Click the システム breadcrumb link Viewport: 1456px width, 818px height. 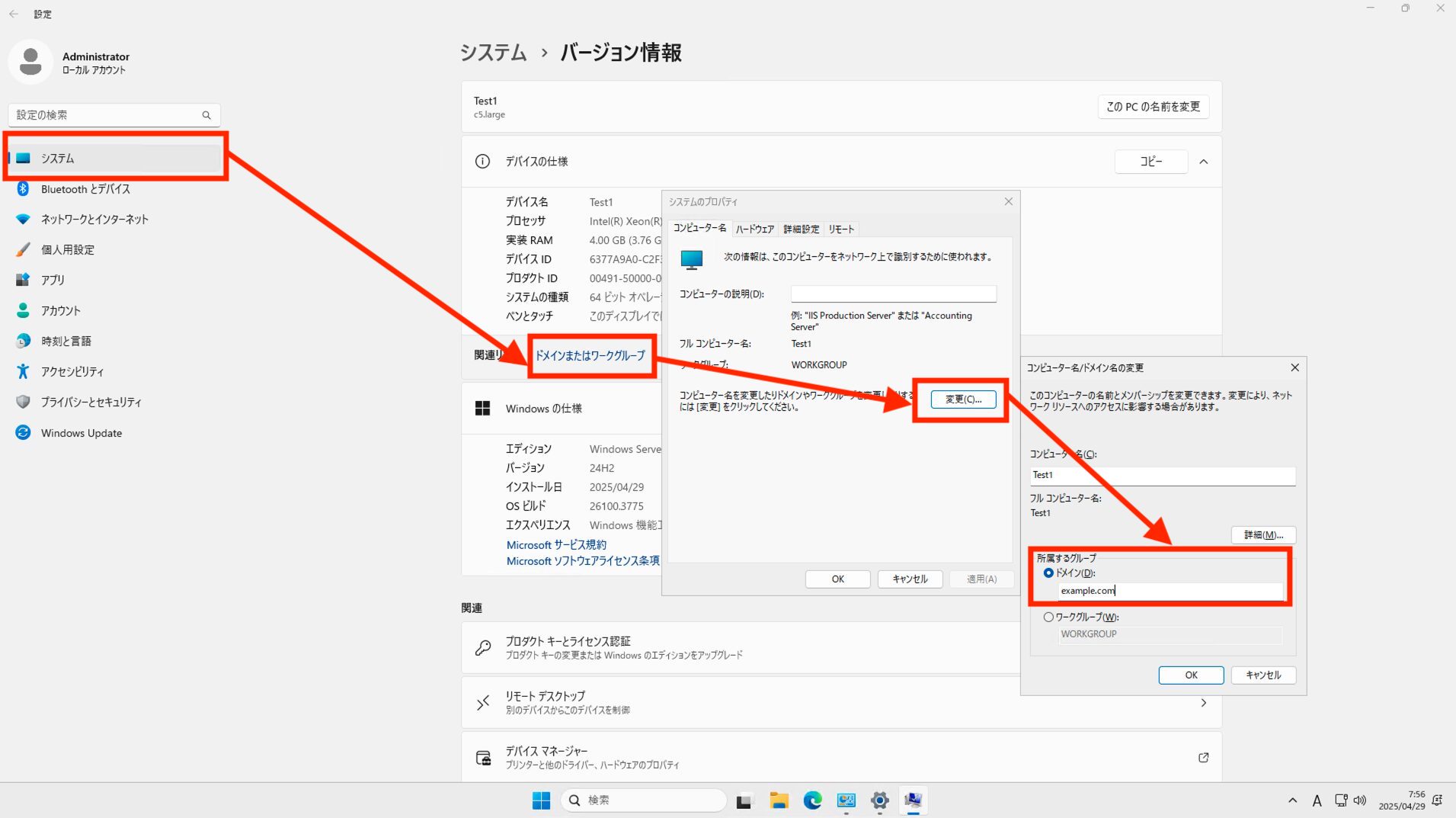[x=493, y=53]
